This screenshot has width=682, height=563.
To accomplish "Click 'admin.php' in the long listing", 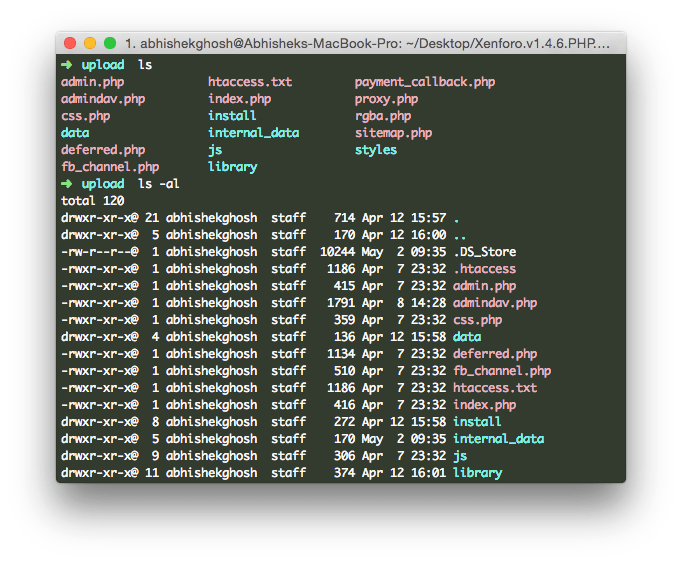I will (x=485, y=286).
